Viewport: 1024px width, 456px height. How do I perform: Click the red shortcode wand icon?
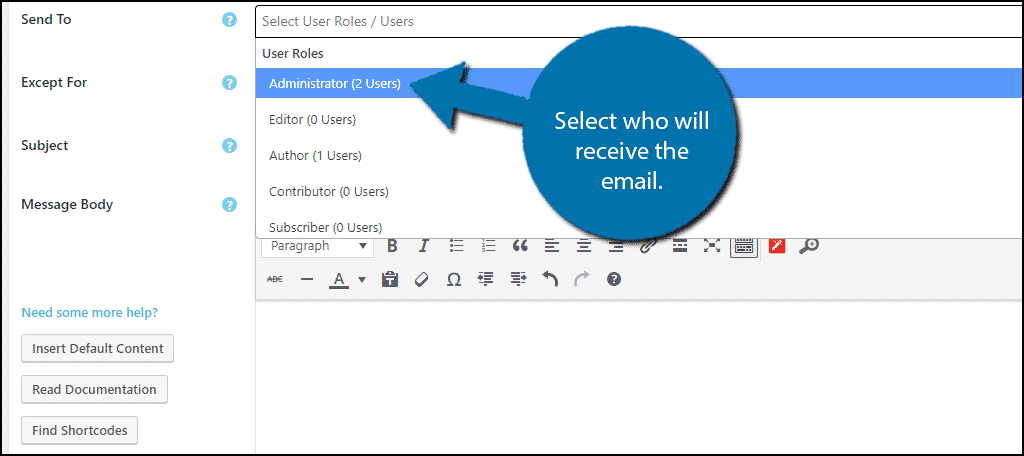(x=776, y=246)
